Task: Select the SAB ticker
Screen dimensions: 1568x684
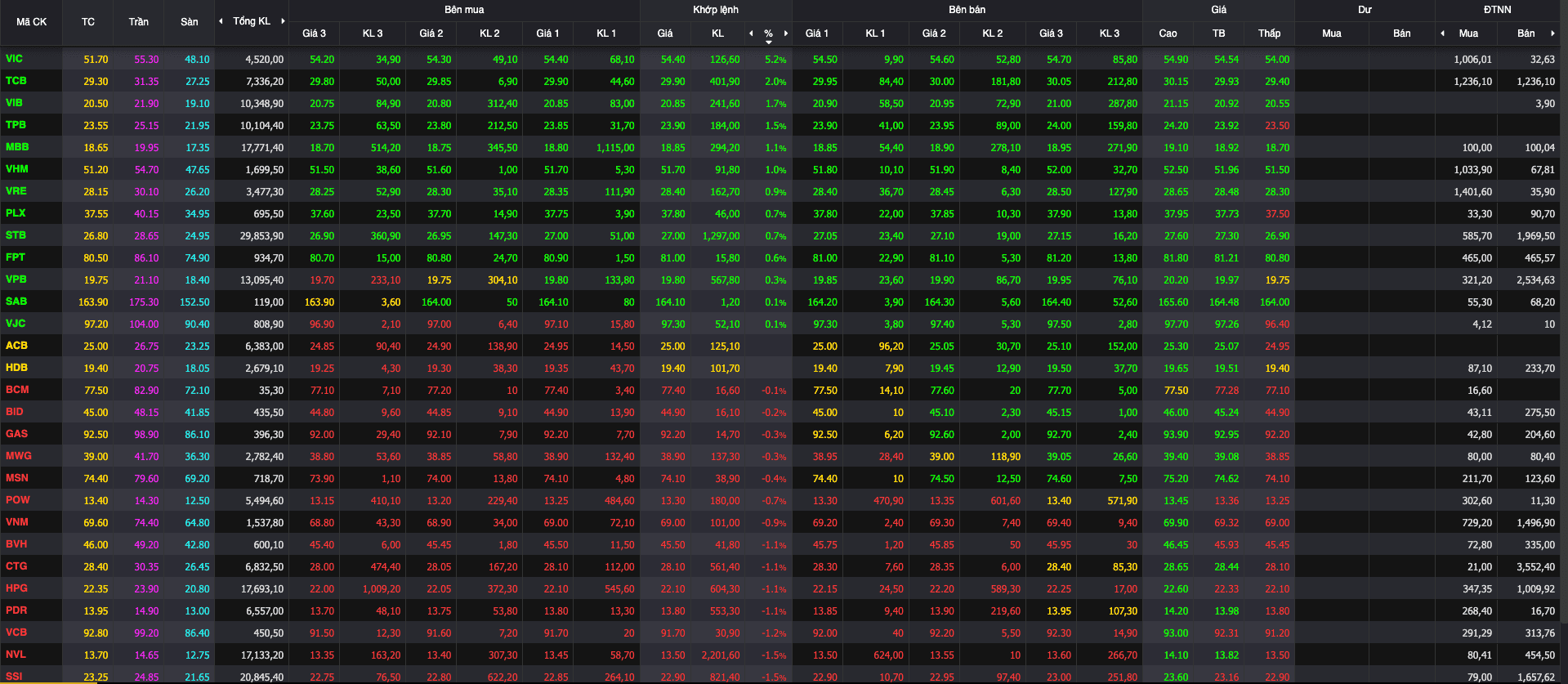Action: click(x=16, y=302)
